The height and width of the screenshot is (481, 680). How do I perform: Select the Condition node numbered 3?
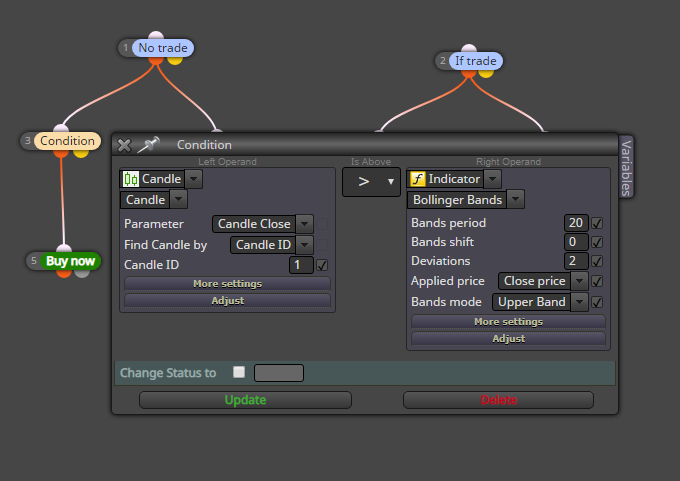click(67, 141)
